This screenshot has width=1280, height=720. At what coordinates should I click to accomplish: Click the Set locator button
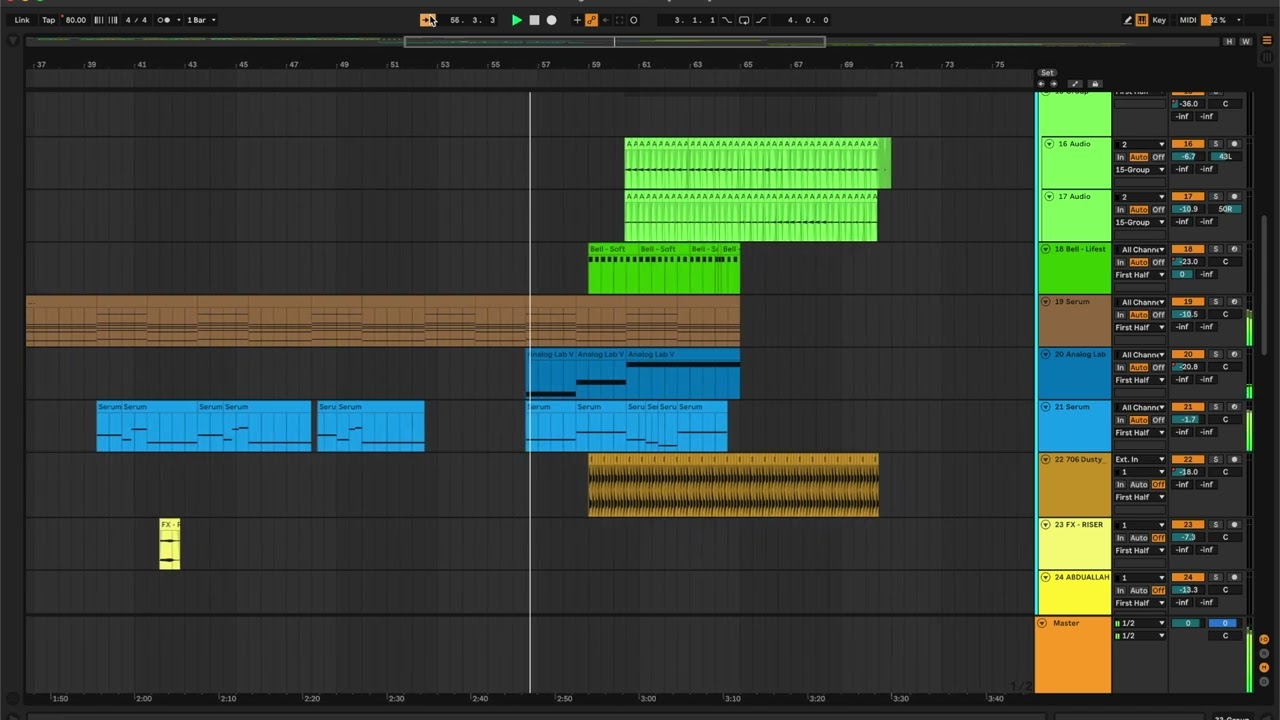(x=1047, y=73)
